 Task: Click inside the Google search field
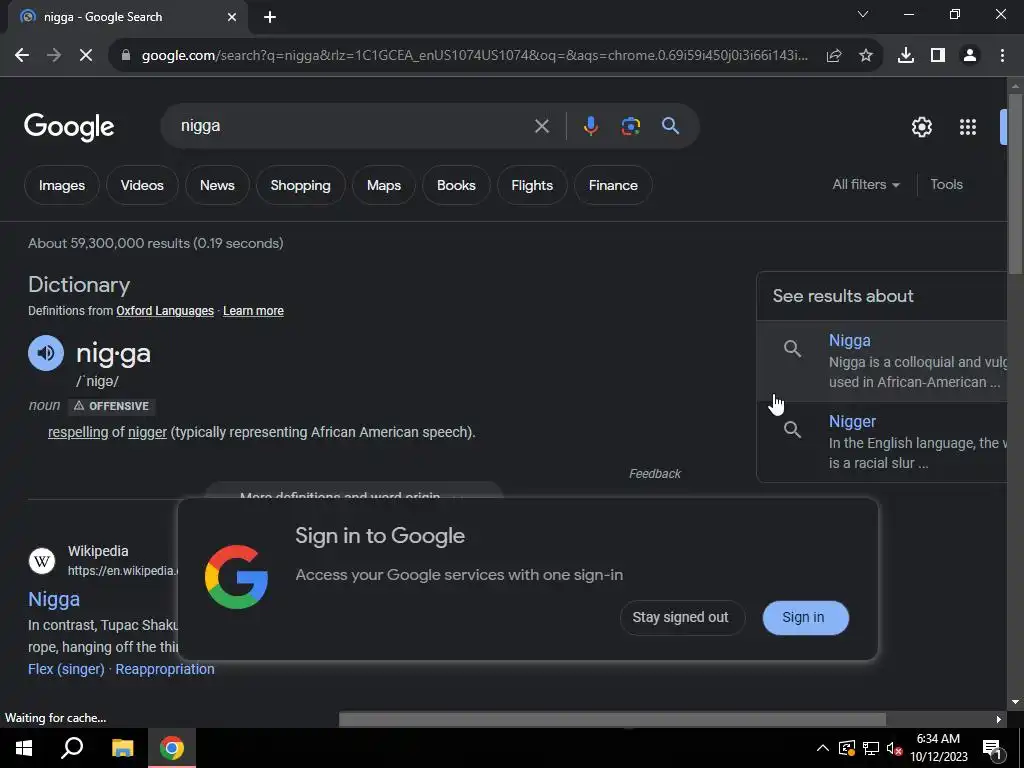point(353,126)
